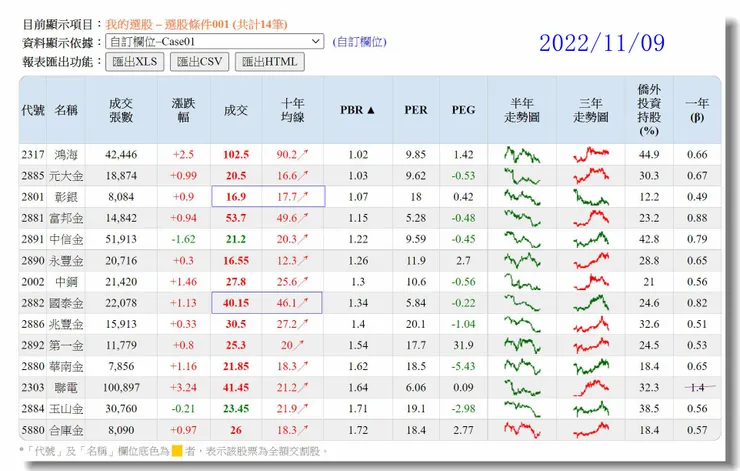Select stock name 富邦金
This screenshot has height=471, width=740.
click(x=66, y=218)
